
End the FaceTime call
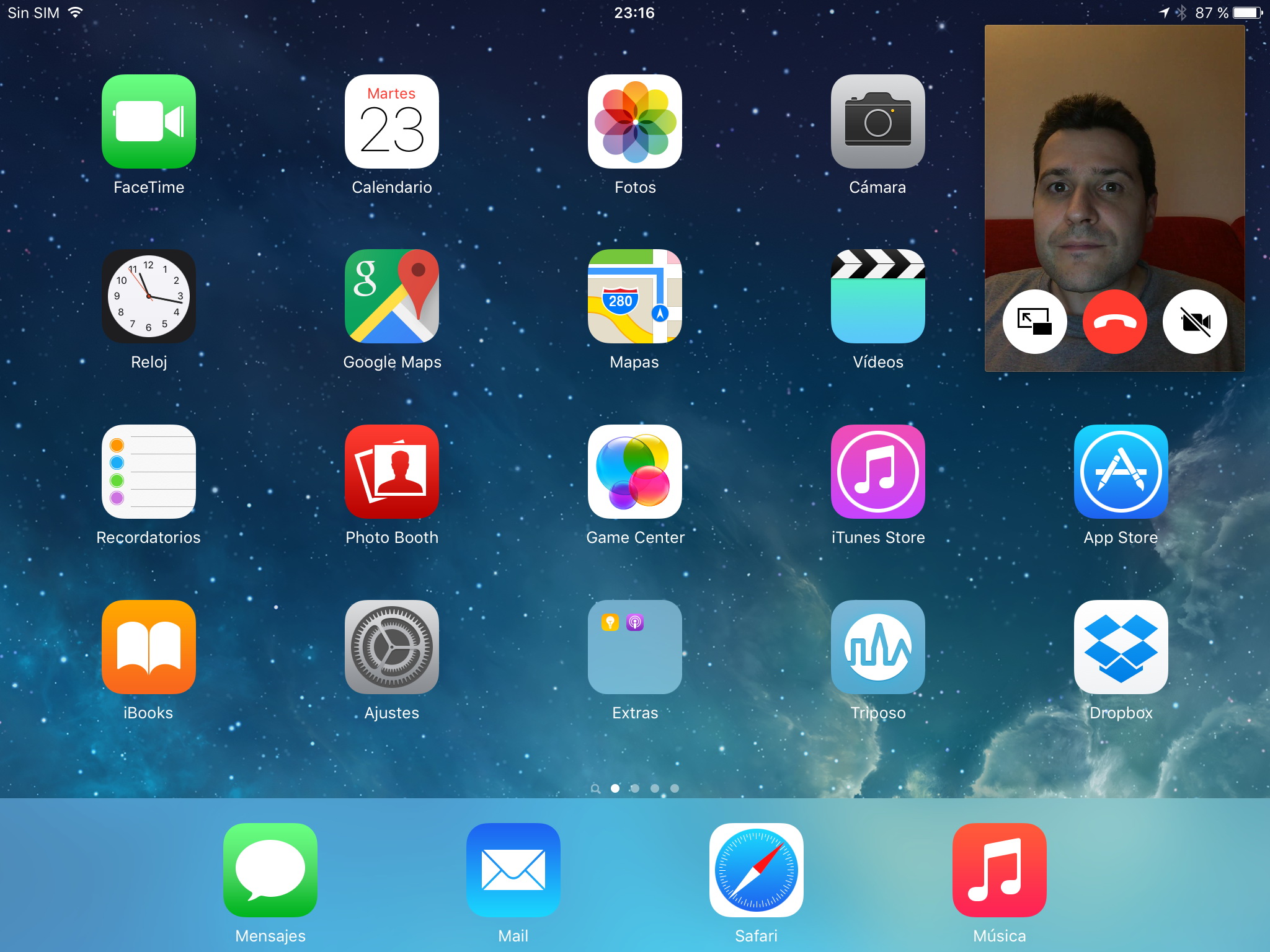(1114, 322)
